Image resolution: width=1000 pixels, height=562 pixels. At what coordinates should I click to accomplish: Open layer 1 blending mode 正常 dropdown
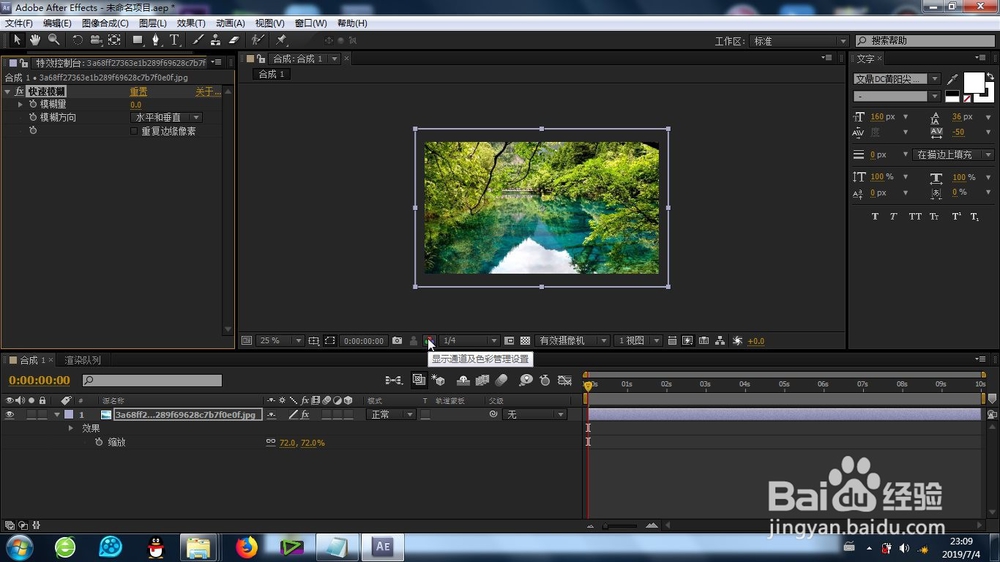392,415
